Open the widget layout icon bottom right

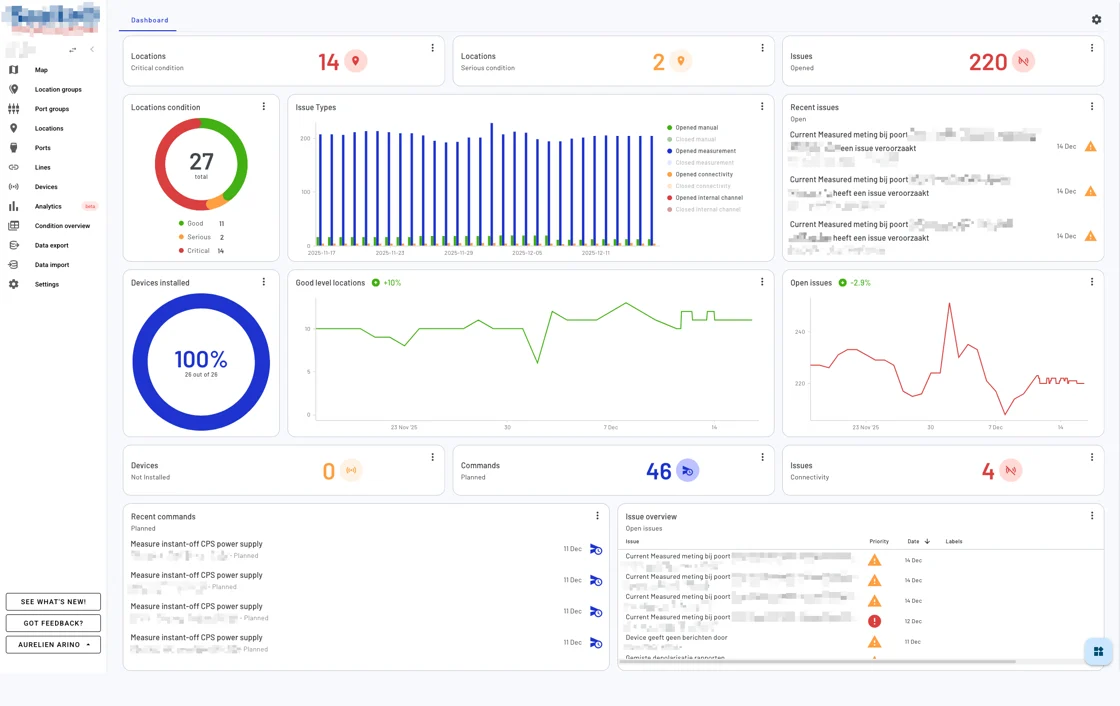click(x=1096, y=651)
